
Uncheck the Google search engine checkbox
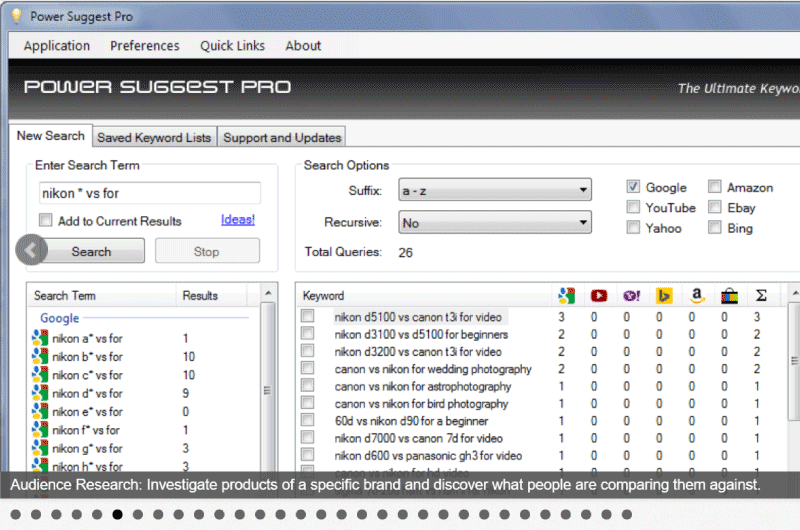pyautogui.click(x=633, y=187)
